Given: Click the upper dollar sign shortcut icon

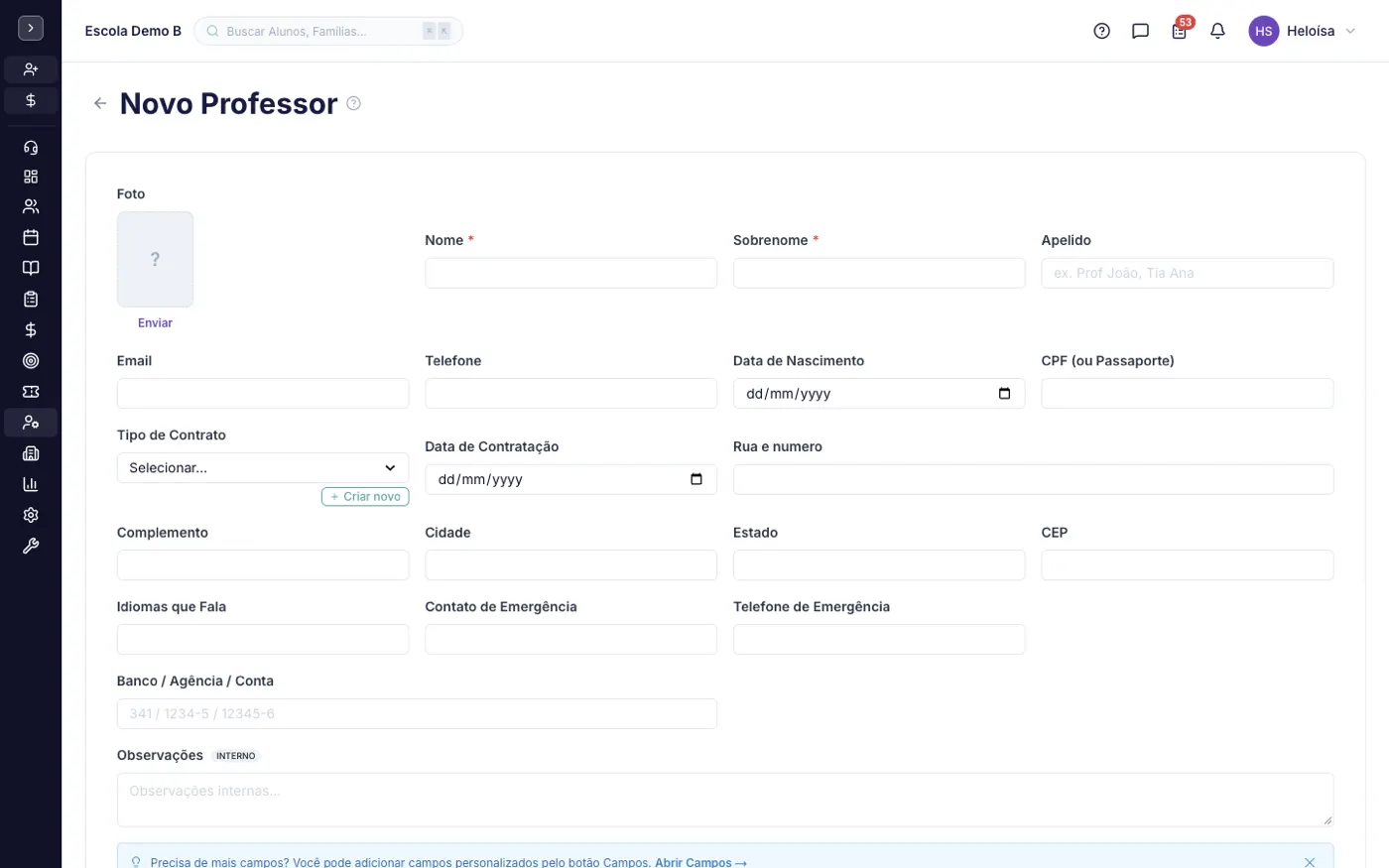Looking at the screenshot, I should [31, 100].
